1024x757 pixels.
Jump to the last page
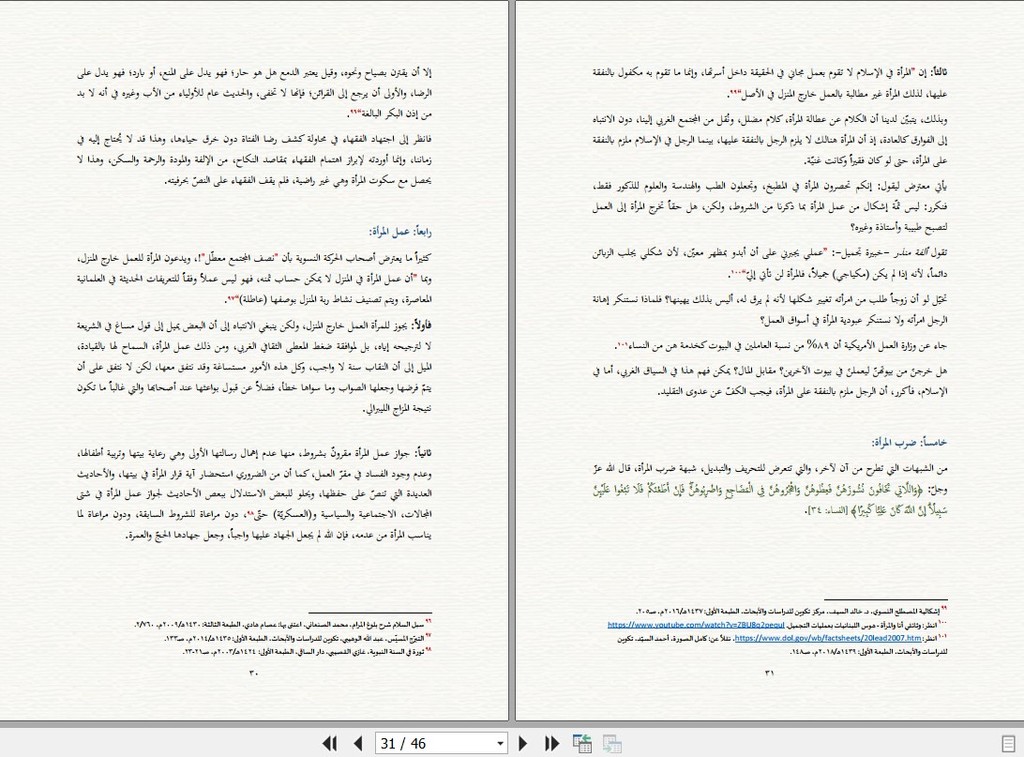(552, 743)
